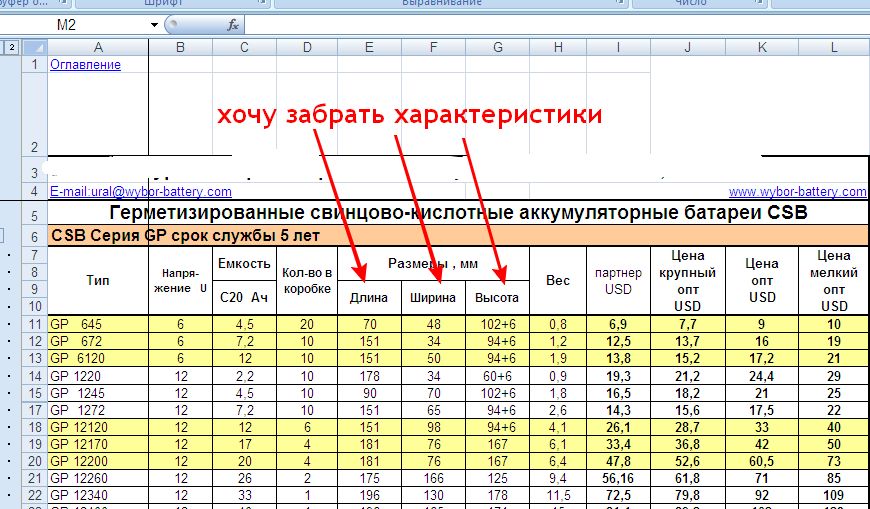The width and height of the screenshot is (870, 509).
Task: Click the '178' width cell for GP 1220
Action: pyautogui.click(x=370, y=376)
